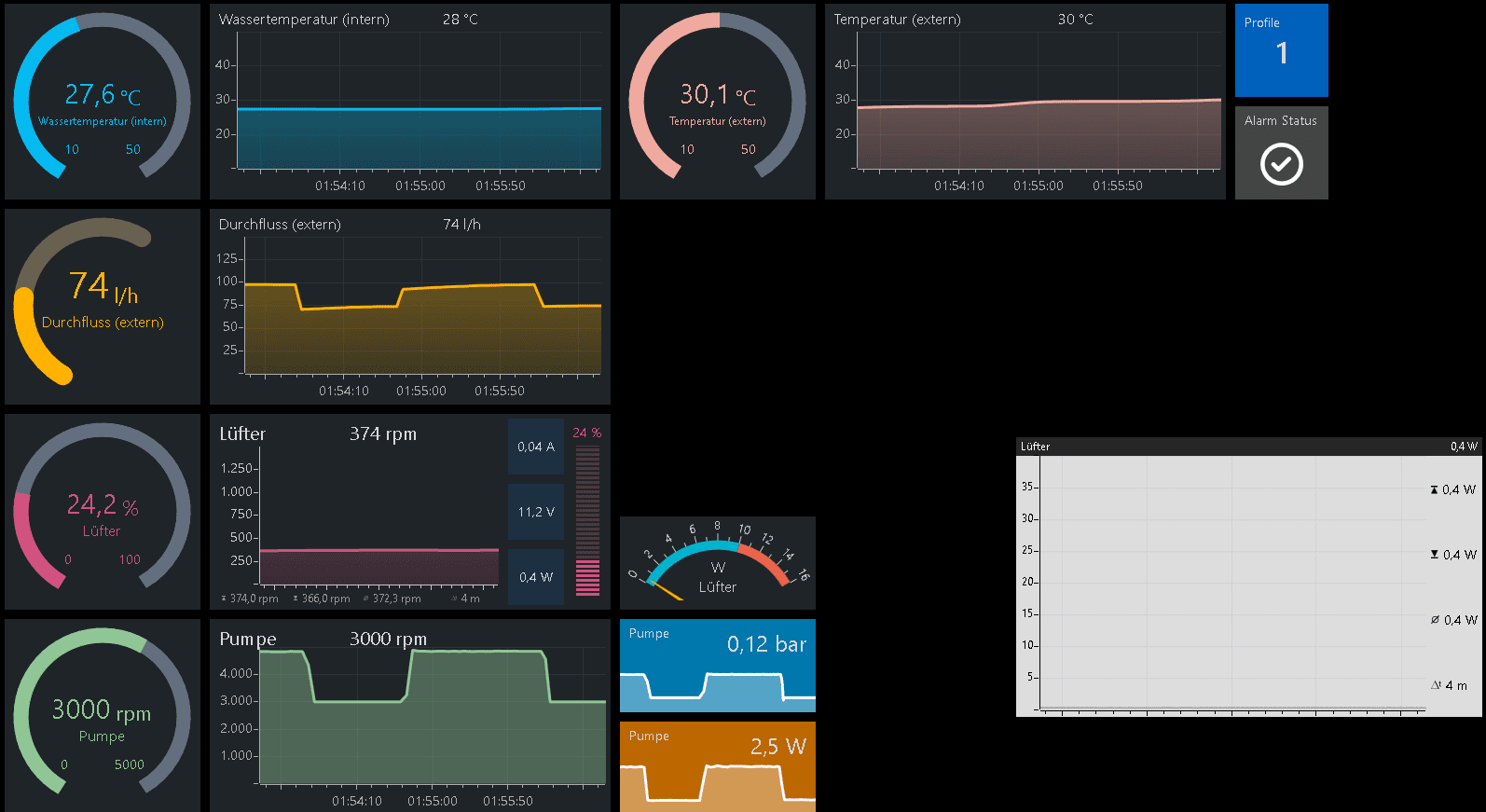Click the 30 °C chart header value
The image size is (1486, 812).
coord(1076,20)
